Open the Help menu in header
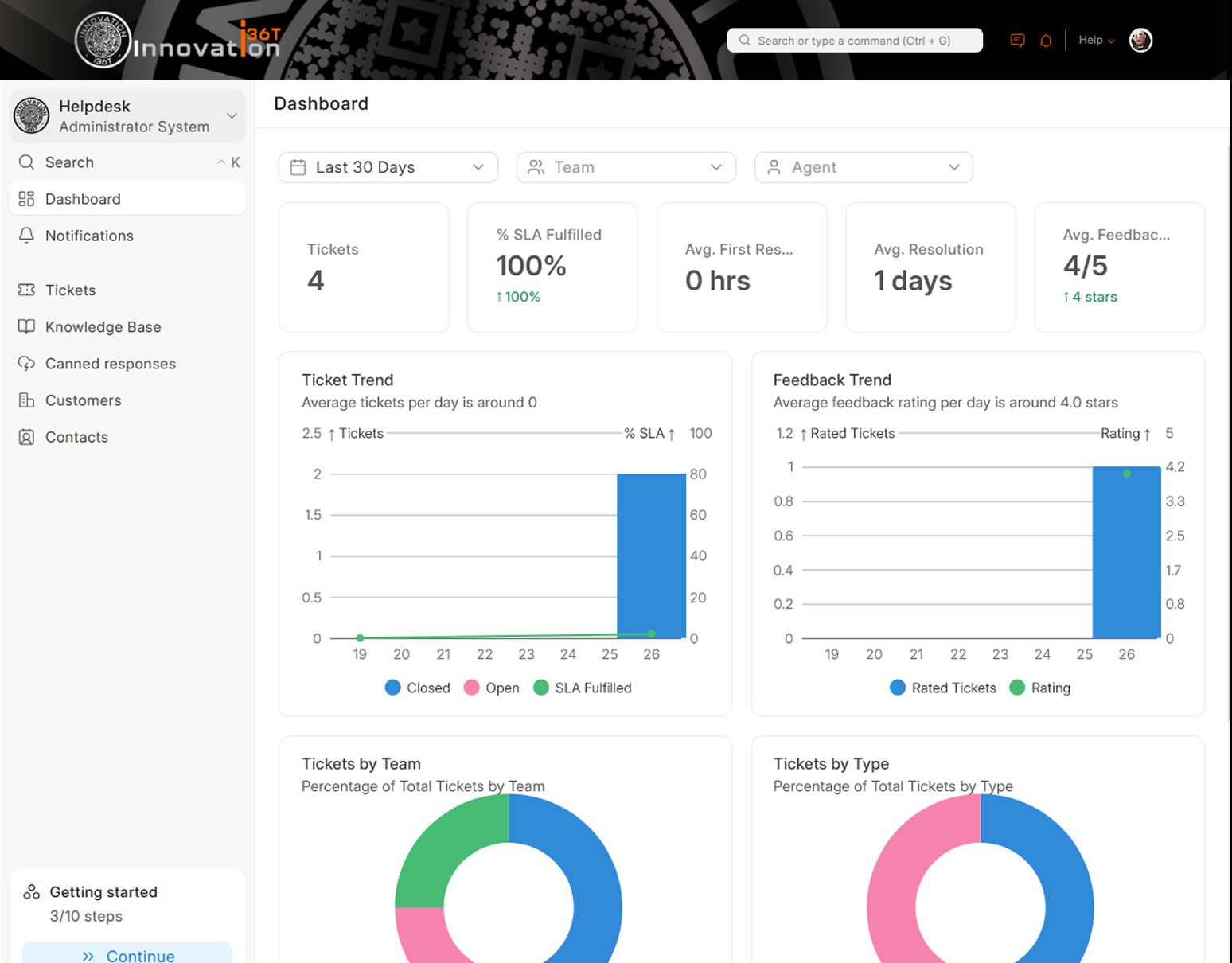Viewport: 1232px width, 963px height. tap(1096, 41)
